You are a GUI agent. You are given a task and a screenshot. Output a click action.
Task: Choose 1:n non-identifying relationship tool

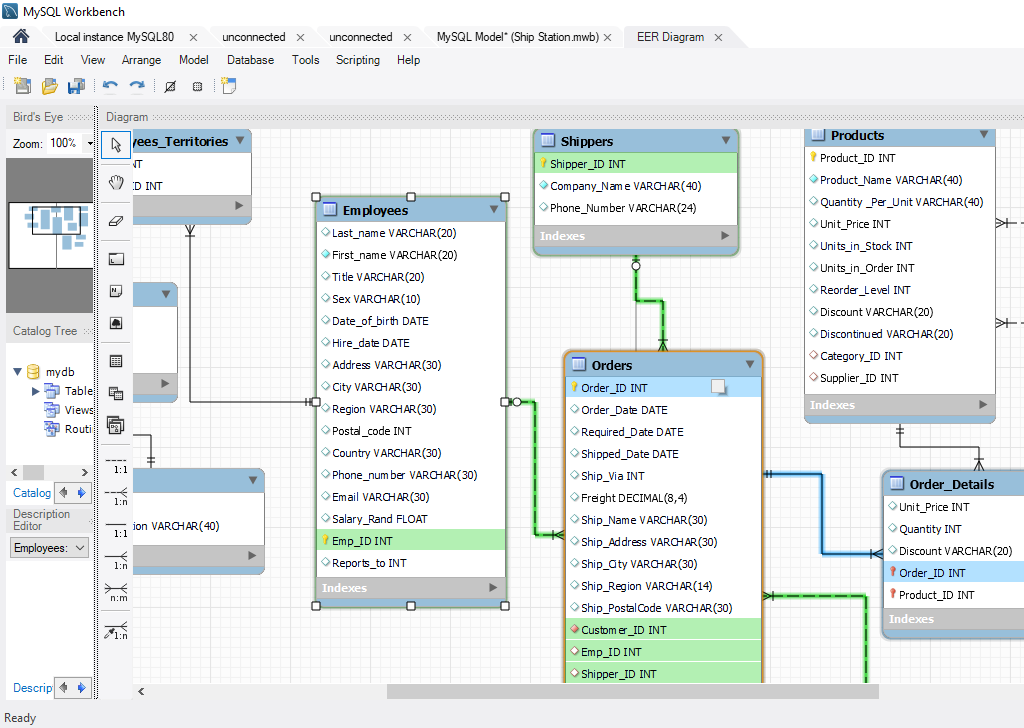click(117, 497)
